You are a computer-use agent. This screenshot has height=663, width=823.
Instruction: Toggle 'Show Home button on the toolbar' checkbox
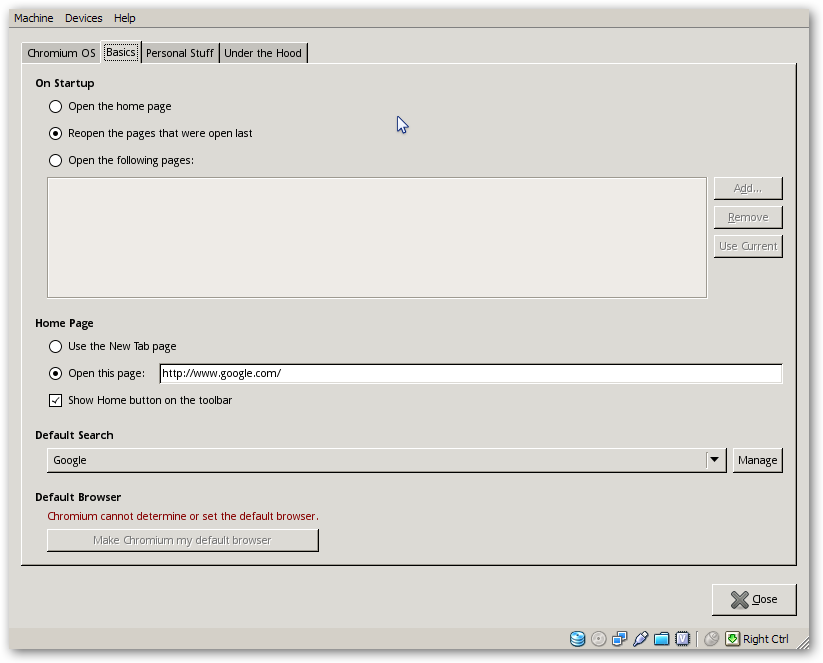55,401
